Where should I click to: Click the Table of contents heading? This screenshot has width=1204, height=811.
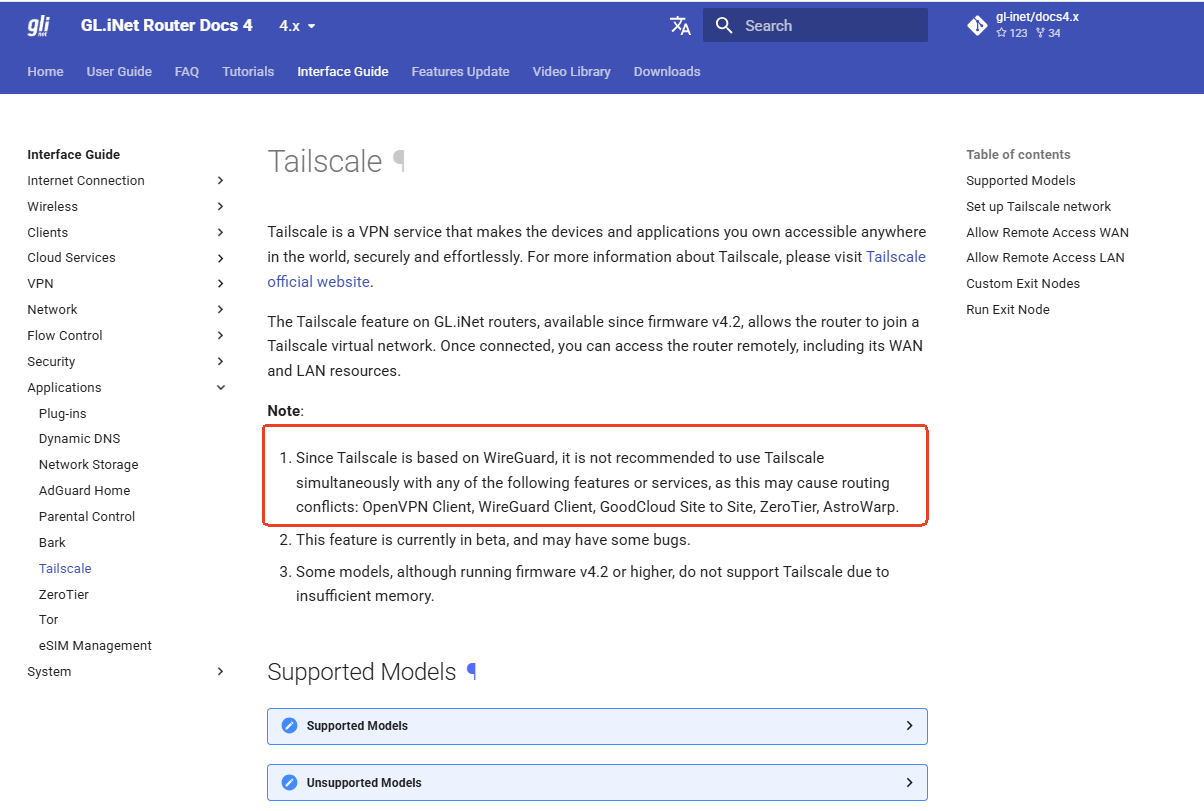(1018, 155)
